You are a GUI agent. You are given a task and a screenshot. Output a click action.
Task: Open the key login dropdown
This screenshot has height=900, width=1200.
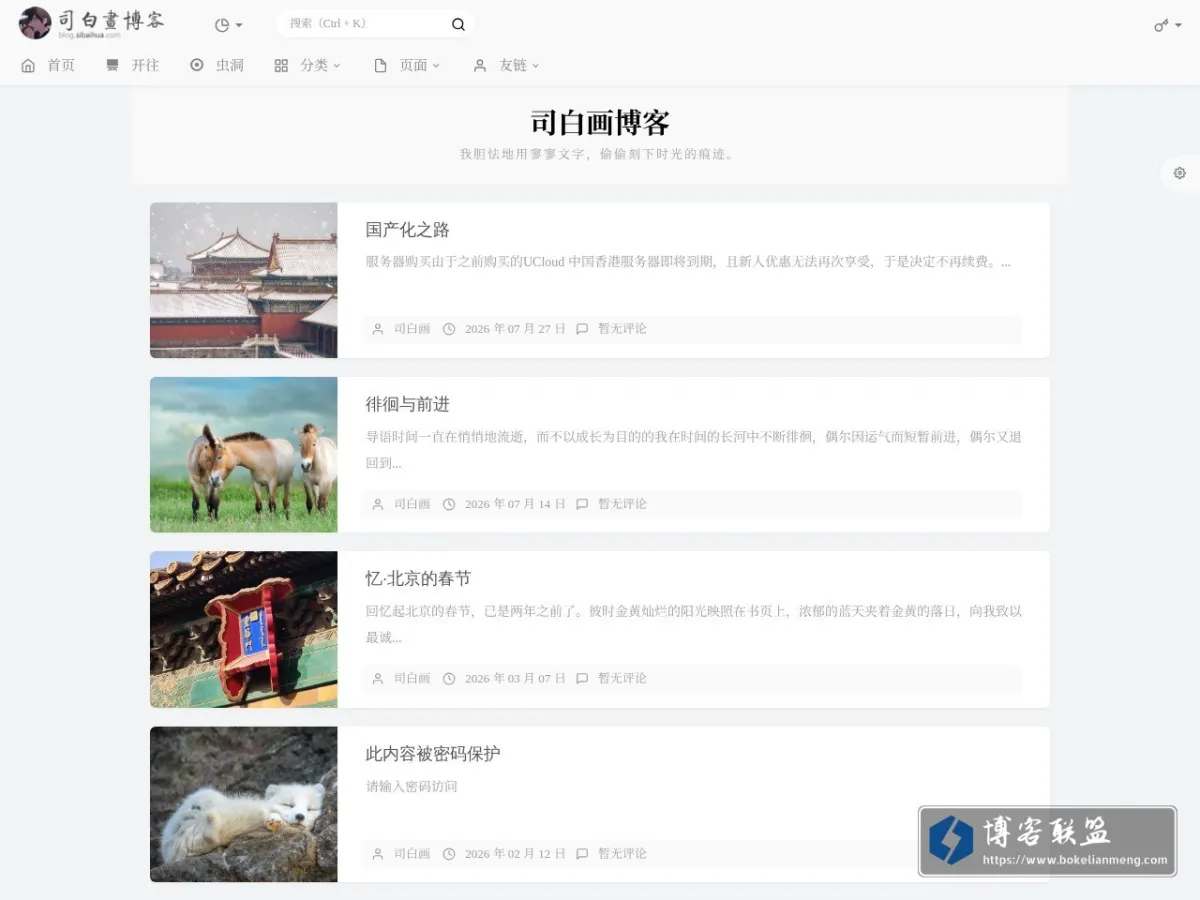pyautogui.click(x=1168, y=25)
